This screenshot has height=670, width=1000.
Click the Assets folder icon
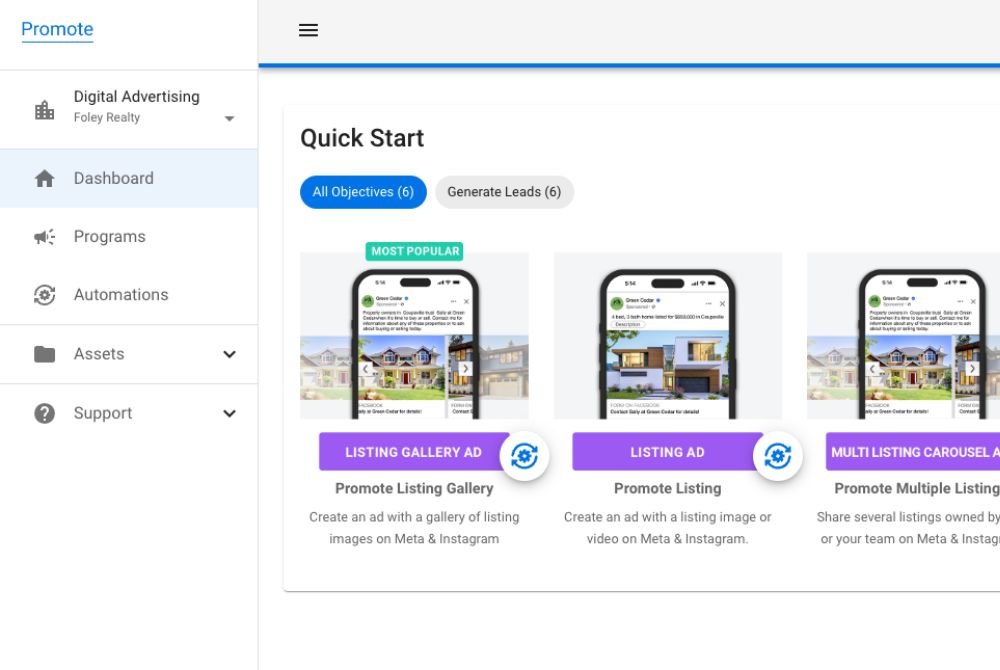pyautogui.click(x=44, y=354)
